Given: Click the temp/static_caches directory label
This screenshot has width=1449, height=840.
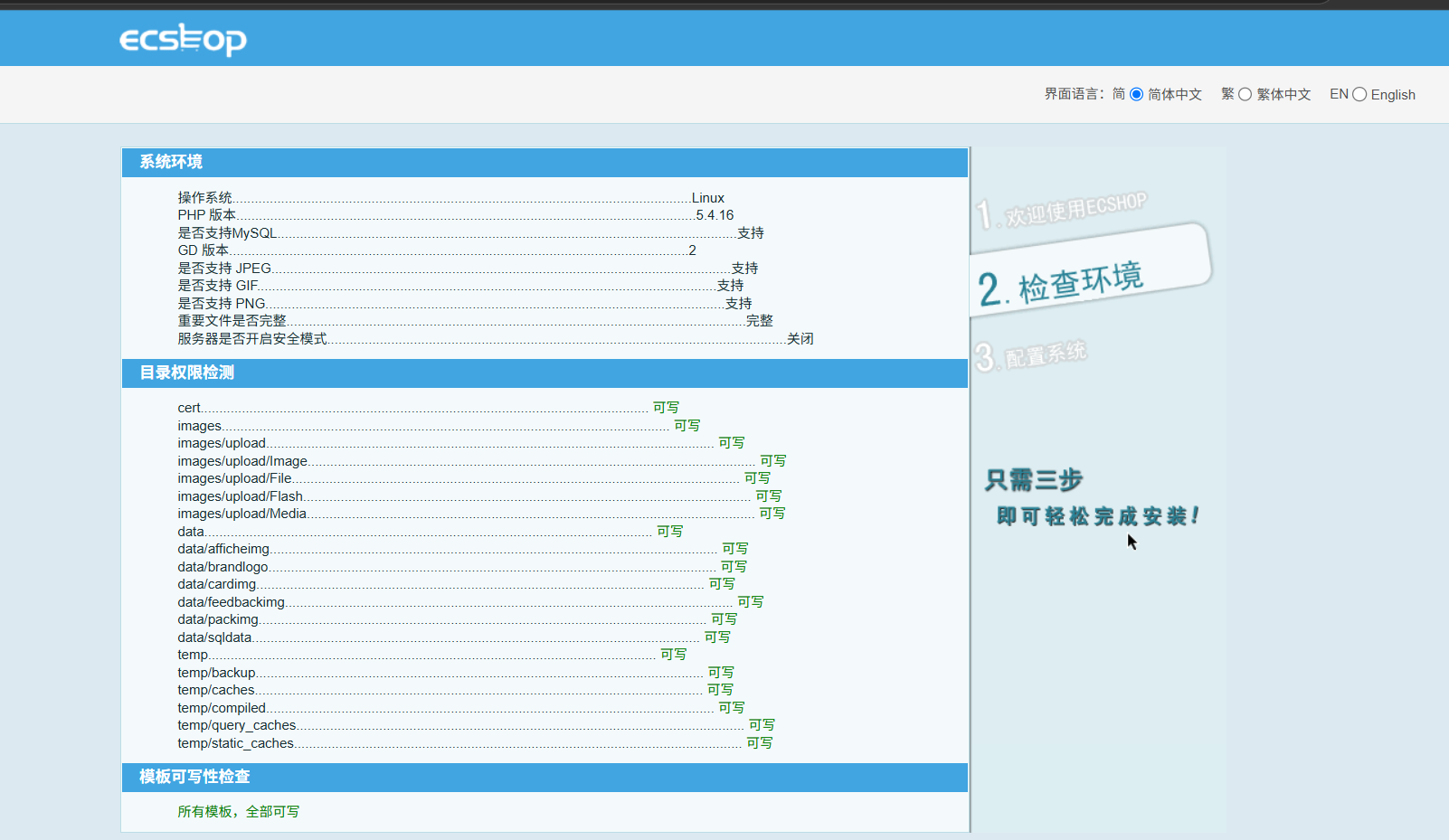Looking at the screenshot, I should 235,743.
